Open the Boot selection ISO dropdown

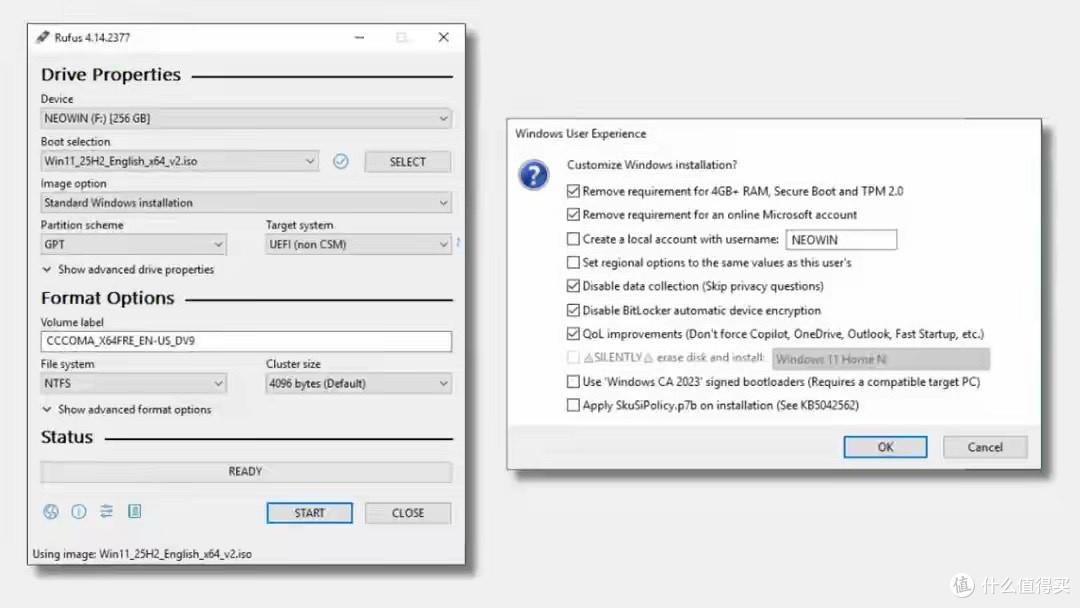click(x=179, y=161)
